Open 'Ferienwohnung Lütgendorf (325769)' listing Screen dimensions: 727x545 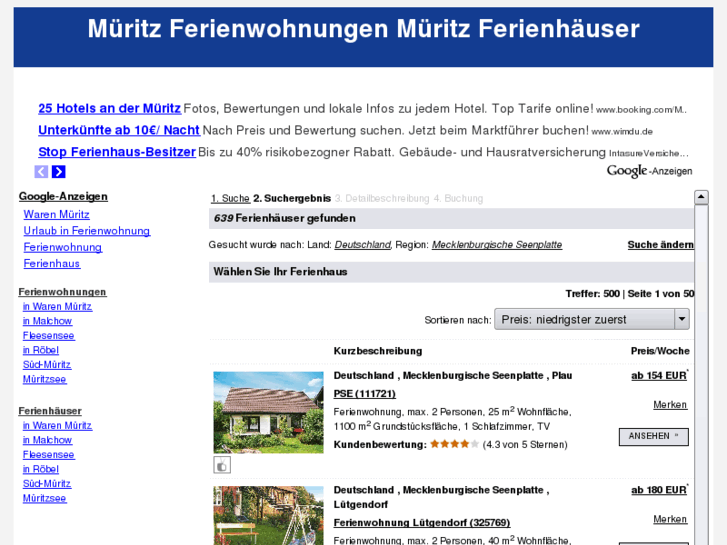422,523
